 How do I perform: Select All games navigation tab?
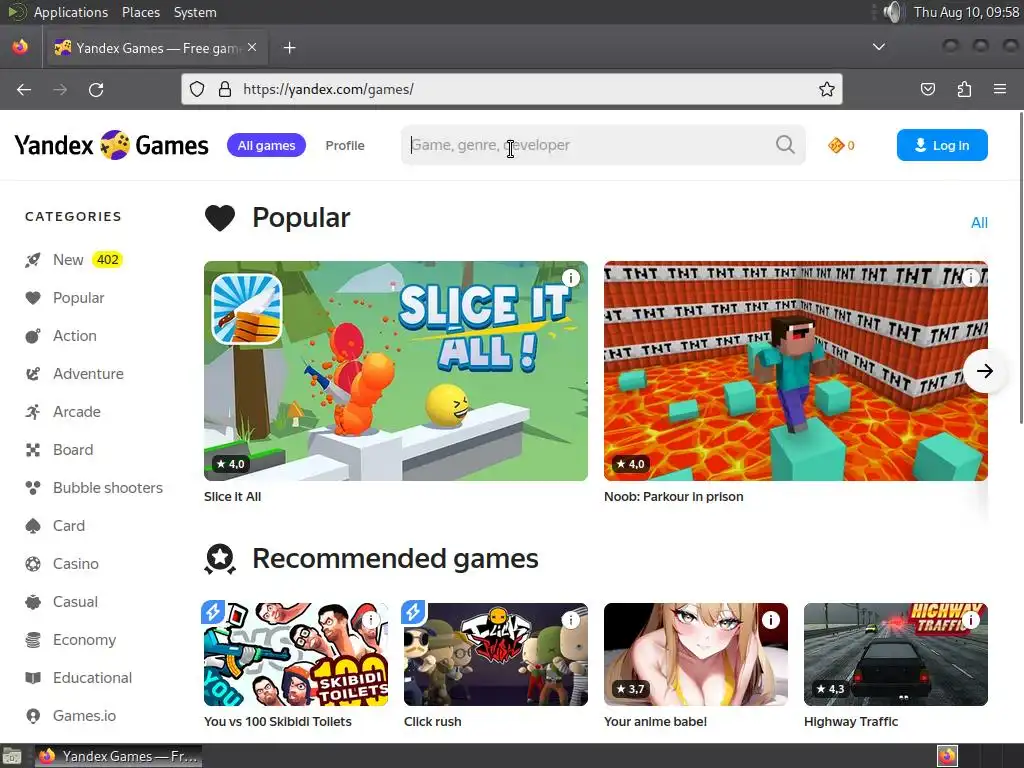tap(266, 145)
